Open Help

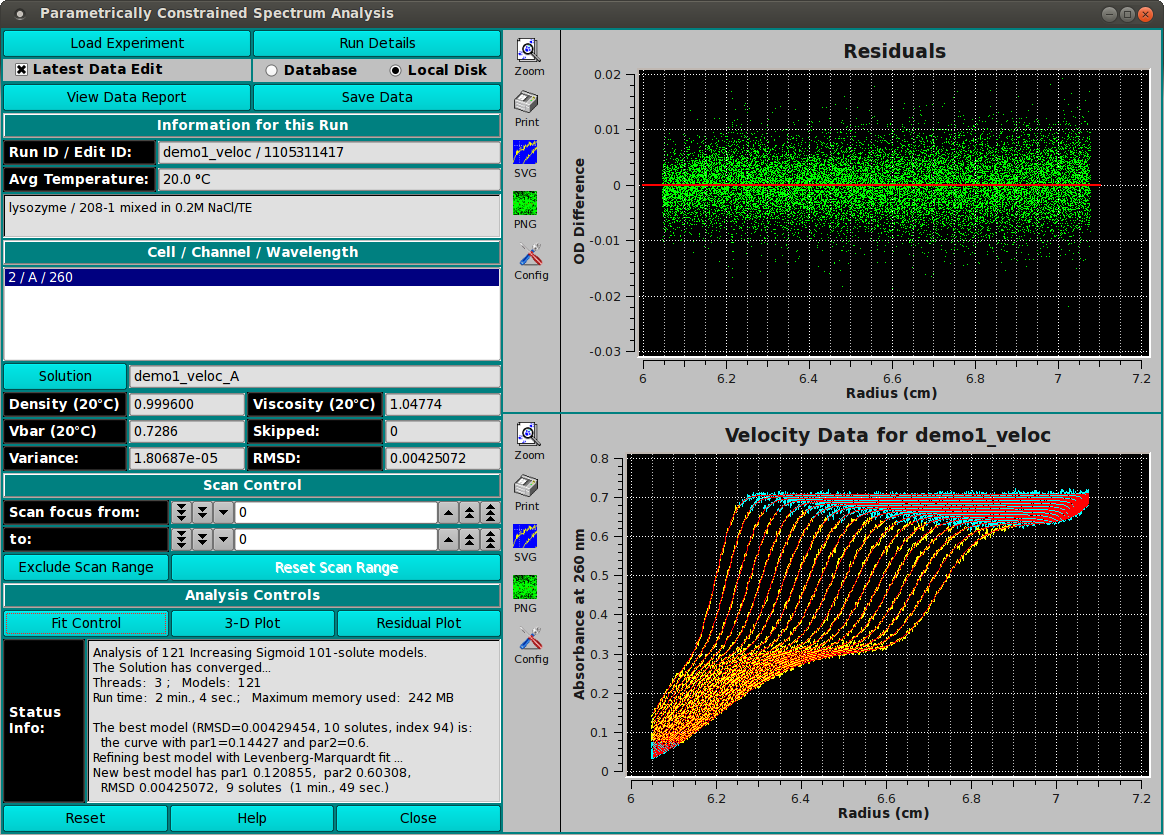(252, 818)
